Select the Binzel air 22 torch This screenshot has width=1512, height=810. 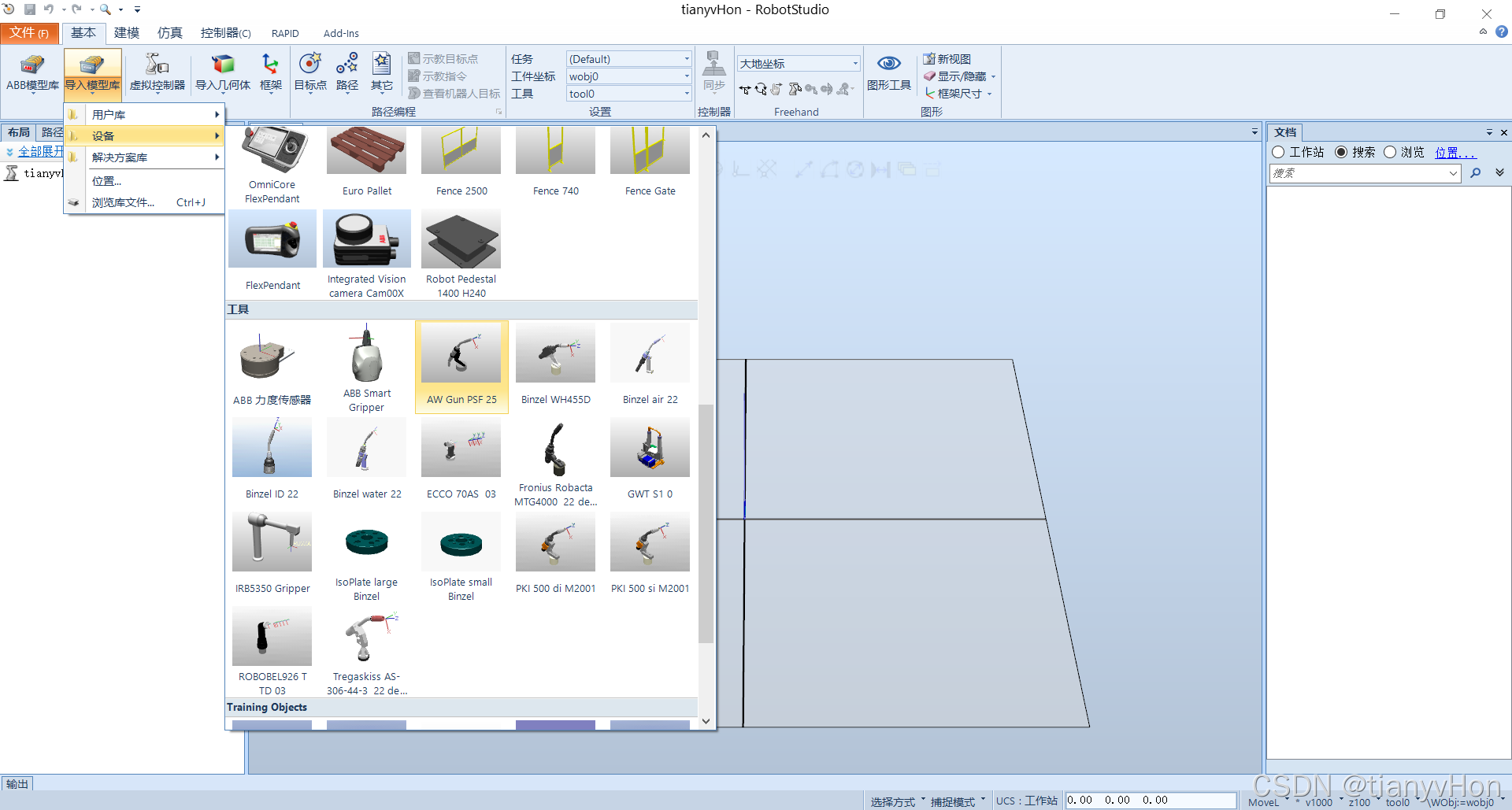[650, 366]
